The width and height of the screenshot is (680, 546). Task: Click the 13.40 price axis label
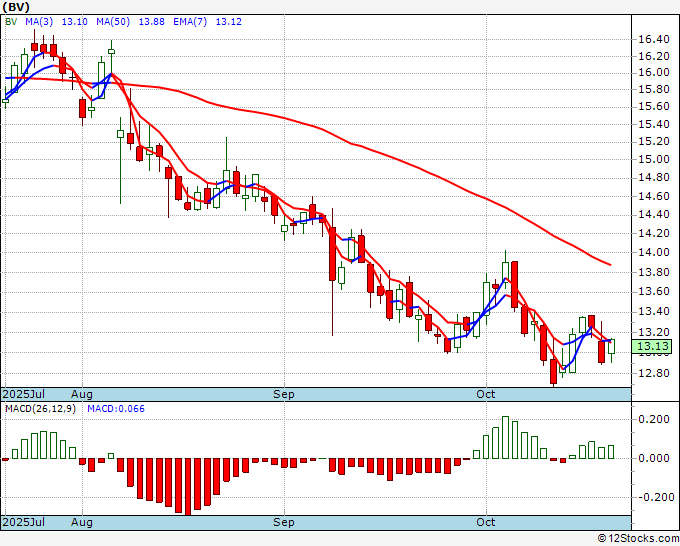click(654, 311)
